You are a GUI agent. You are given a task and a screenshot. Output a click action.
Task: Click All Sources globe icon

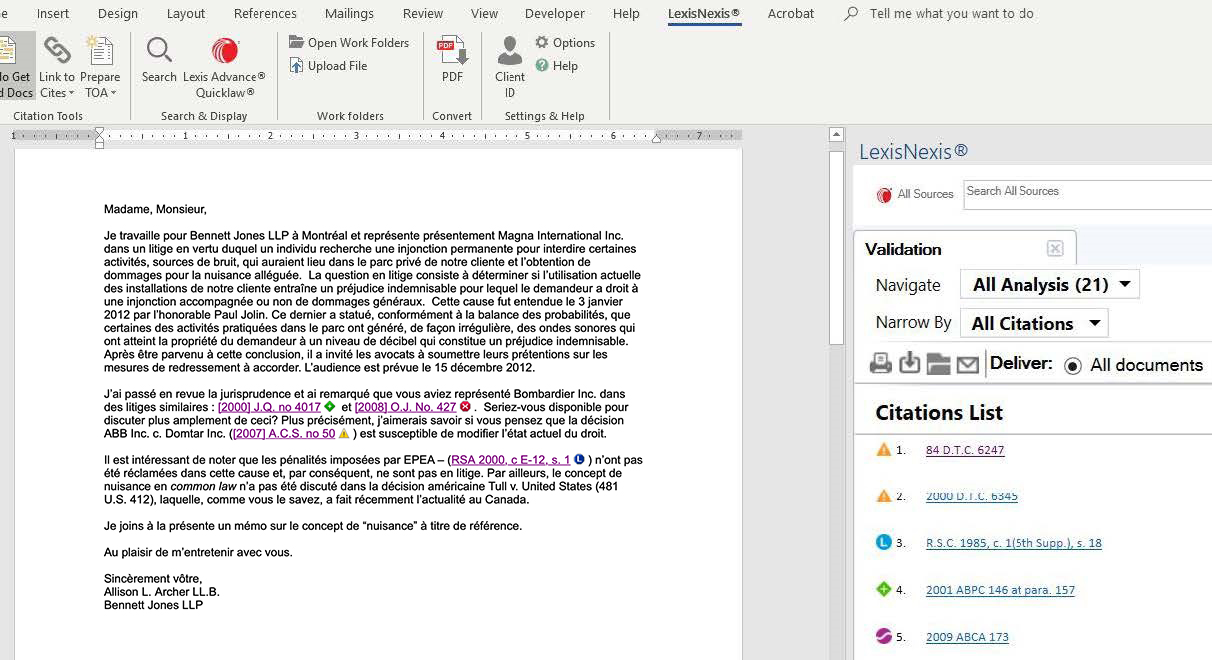[x=884, y=195]
